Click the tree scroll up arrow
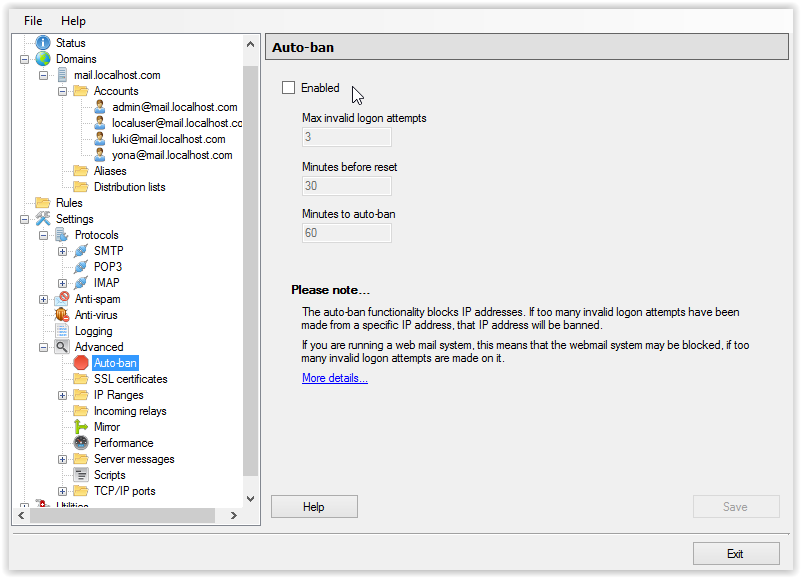The width and height of the screenshot is (801, 578). tap(250, 44)
